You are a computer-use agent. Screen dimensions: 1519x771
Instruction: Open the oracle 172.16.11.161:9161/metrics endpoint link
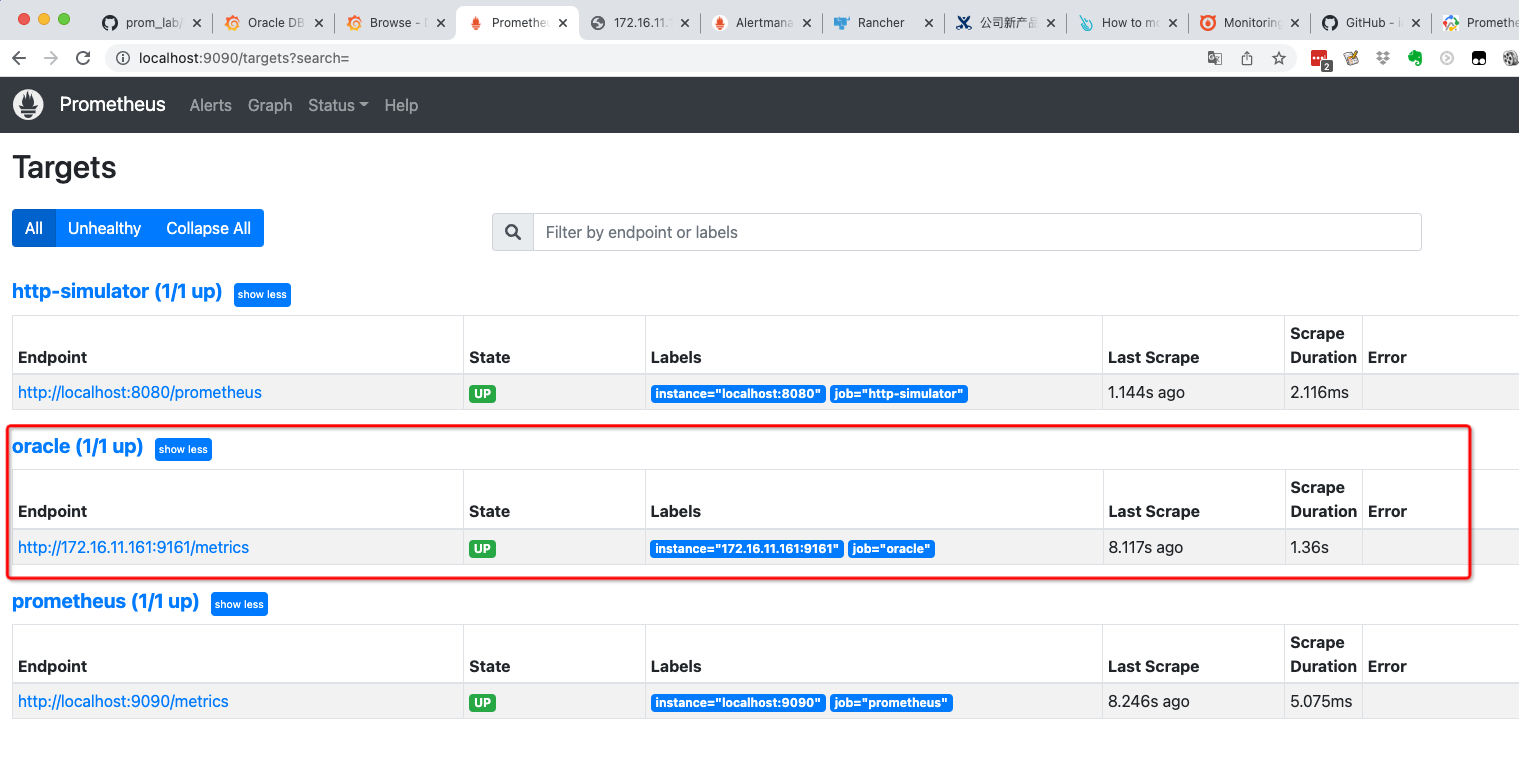click(133, 547)
